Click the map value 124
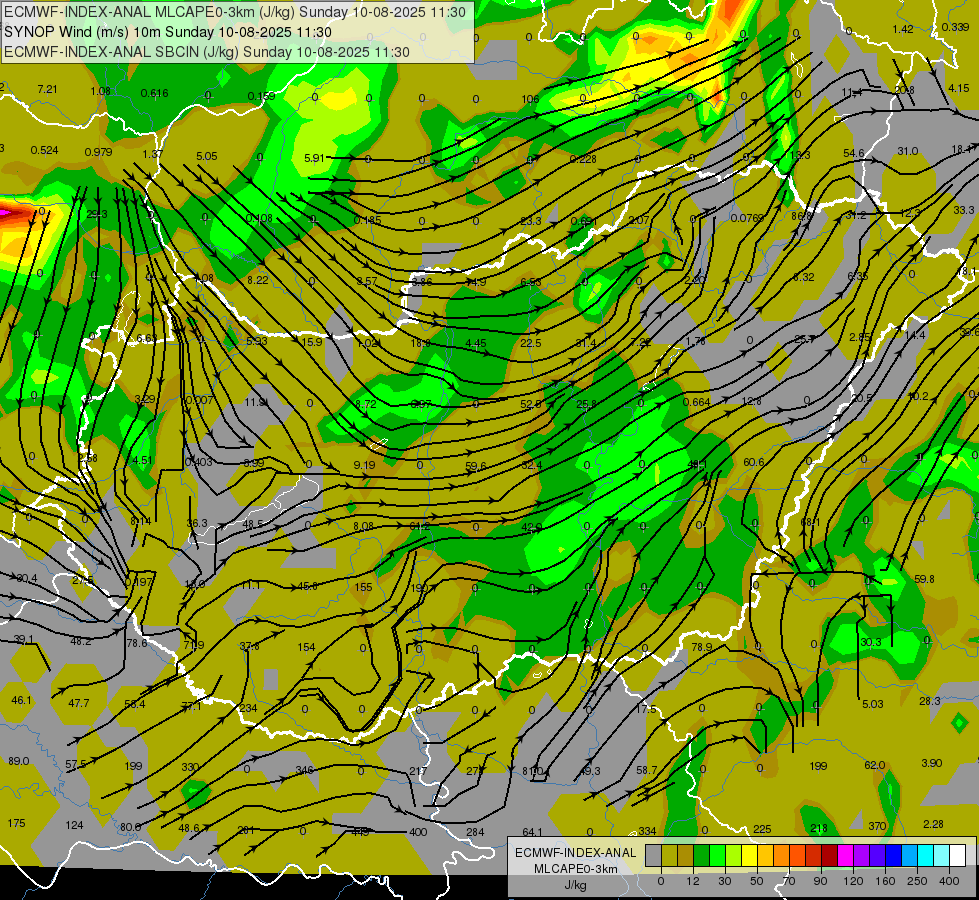 coord(74,825)
